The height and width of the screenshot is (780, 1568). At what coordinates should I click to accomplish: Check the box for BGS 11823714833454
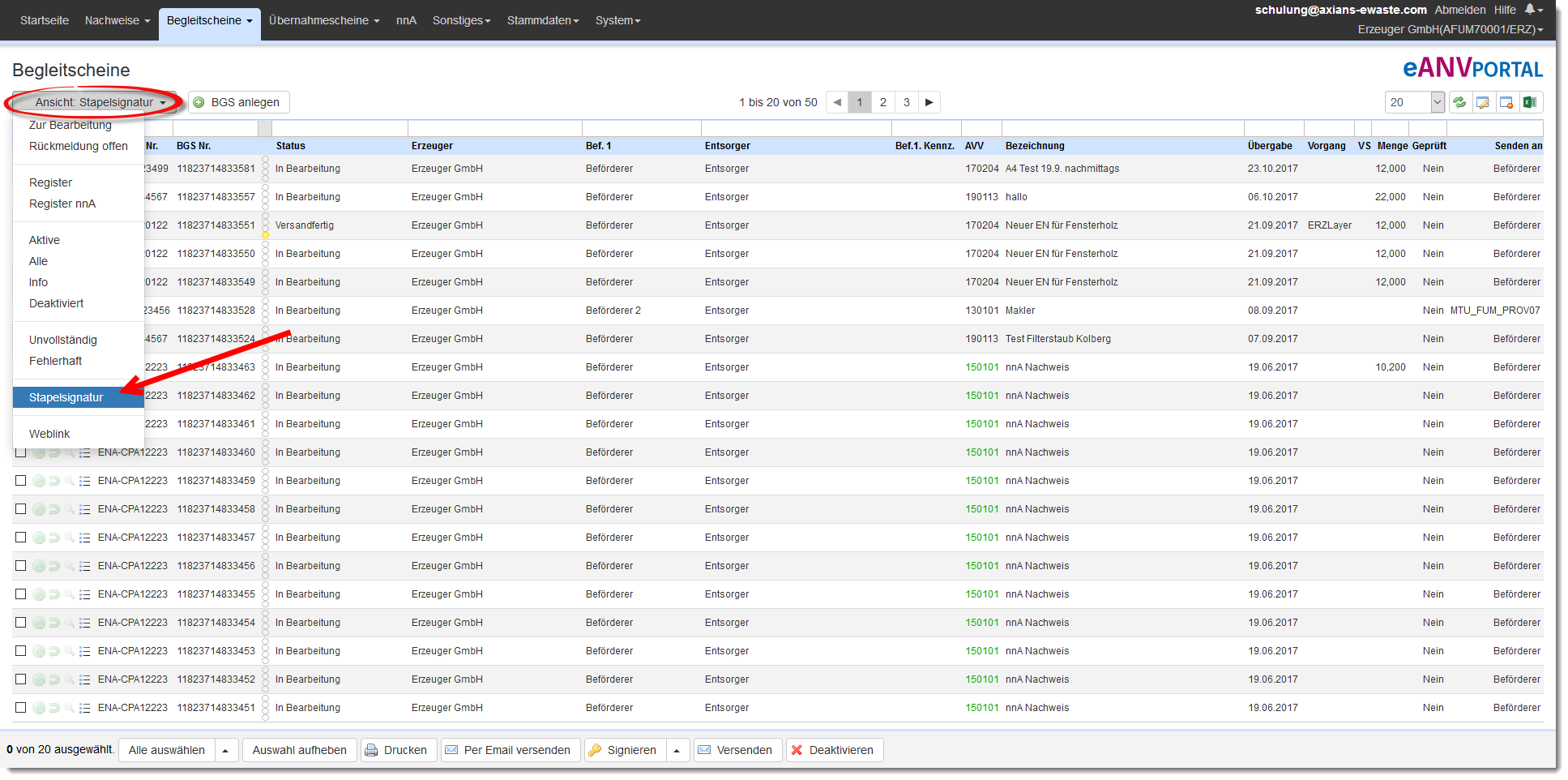[21, 623]
